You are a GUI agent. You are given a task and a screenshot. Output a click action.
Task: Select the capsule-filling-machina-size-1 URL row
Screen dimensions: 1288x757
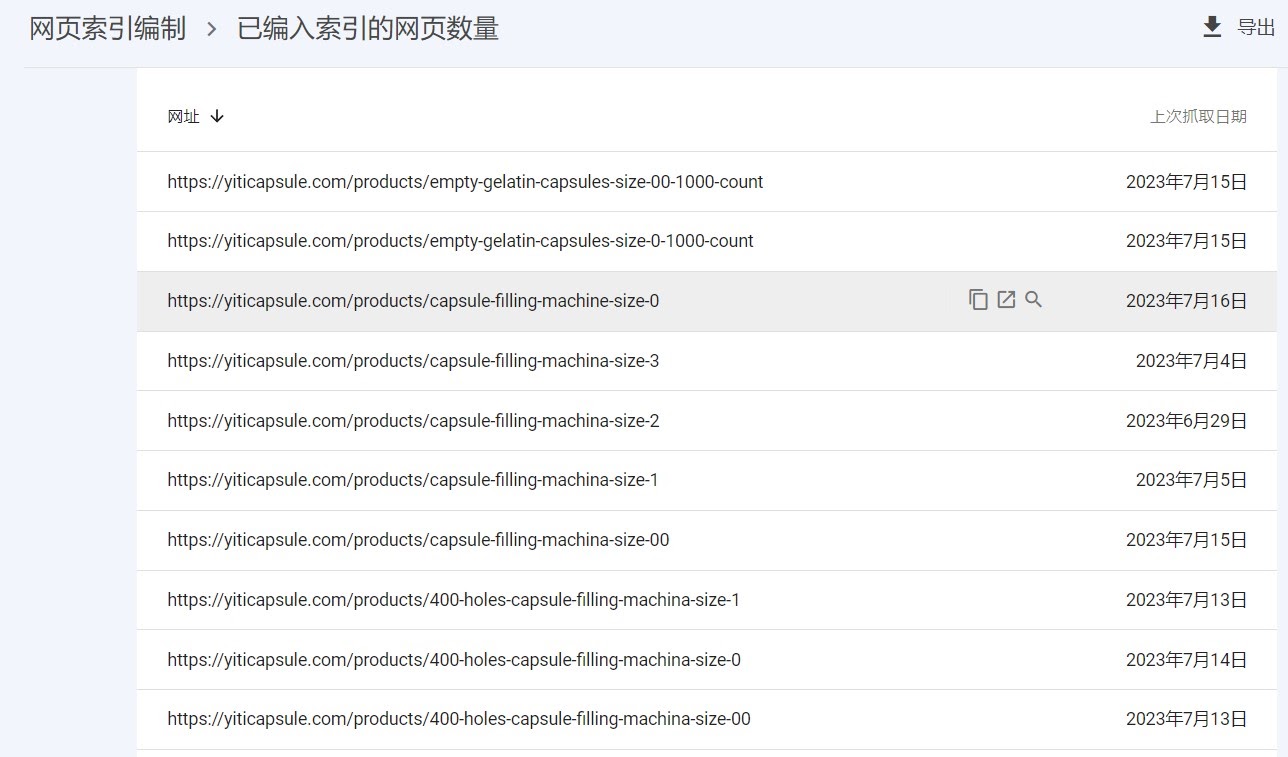tap(707, 480)
